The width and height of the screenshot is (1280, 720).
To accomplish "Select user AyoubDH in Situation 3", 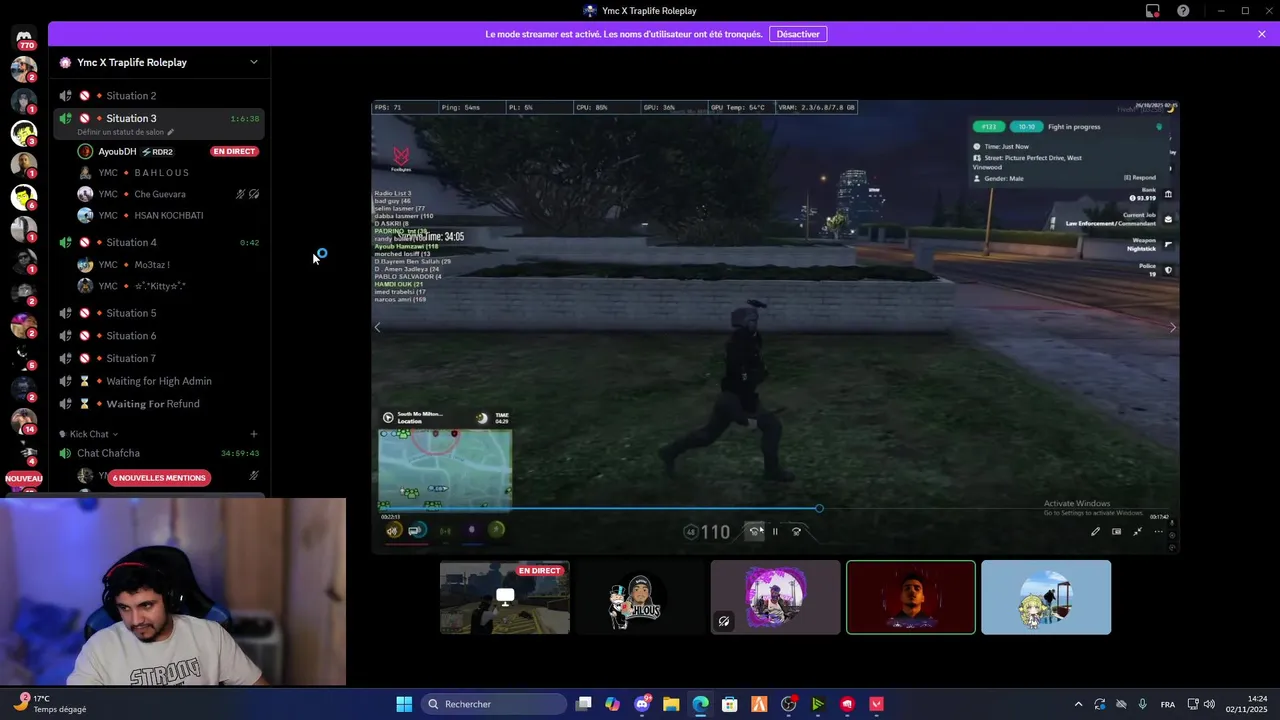I will coord(168,152).
